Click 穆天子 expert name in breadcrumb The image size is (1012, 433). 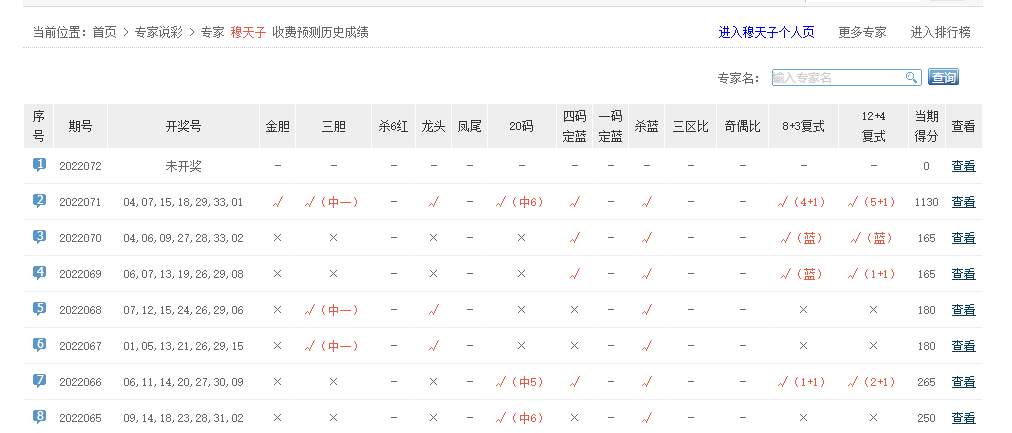(x=248, y=32)
